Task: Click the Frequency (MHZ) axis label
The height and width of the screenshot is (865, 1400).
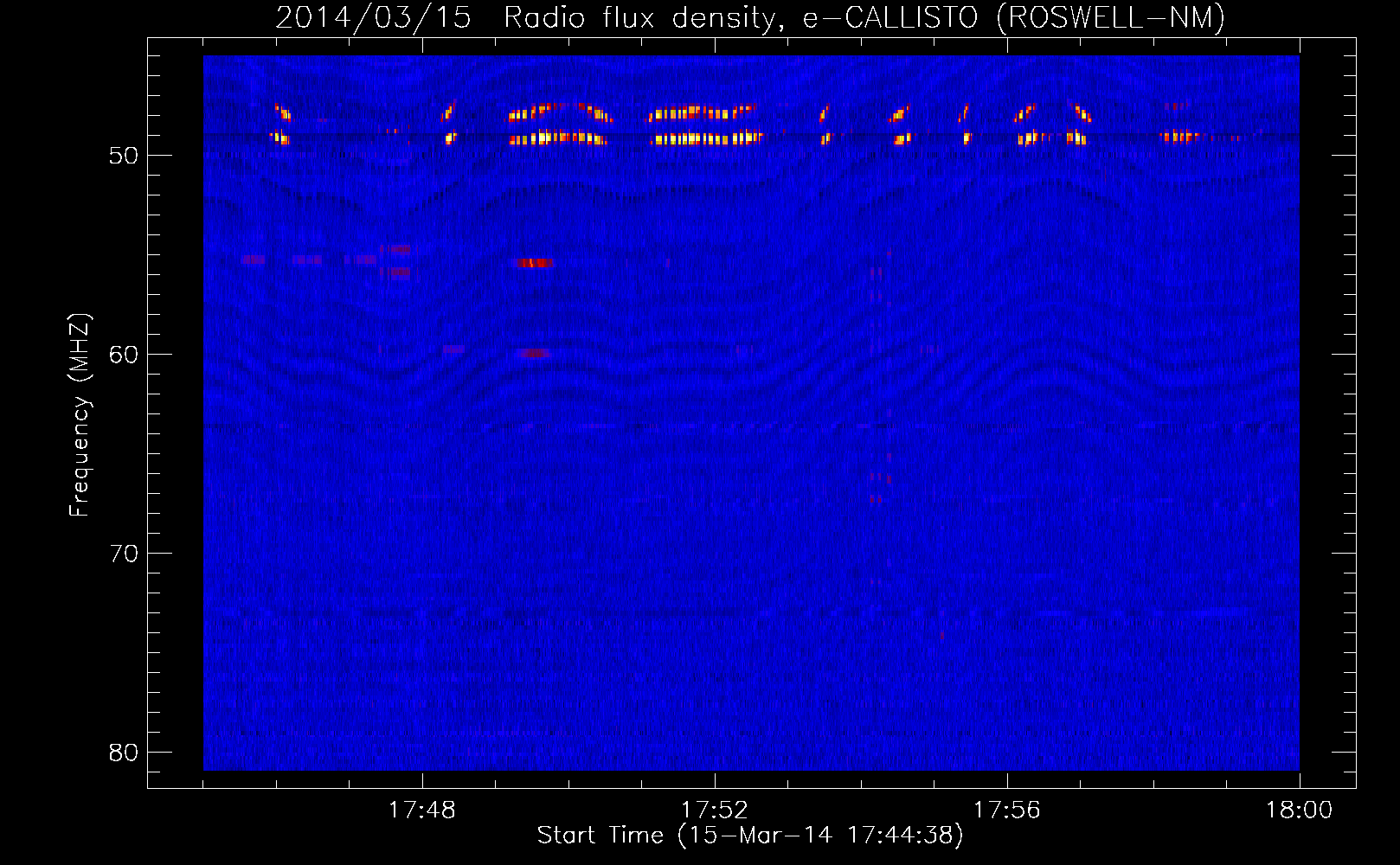Action: click(x=79, y=415)
